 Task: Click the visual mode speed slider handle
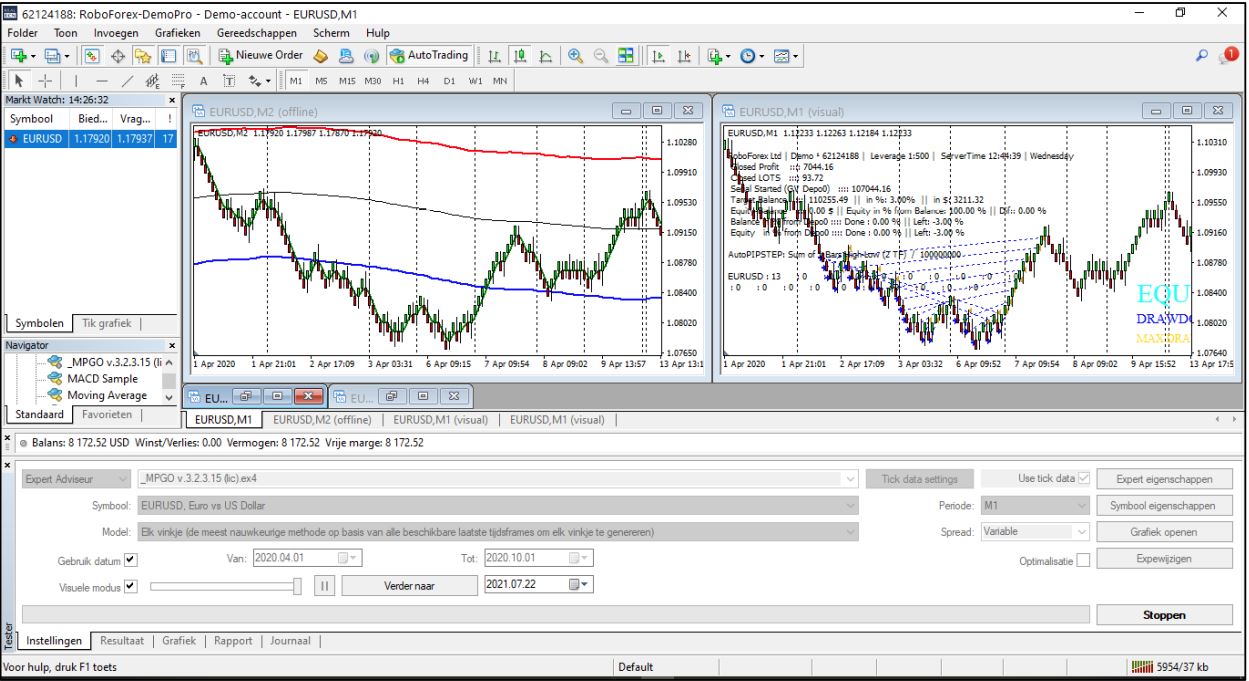point(299,585)
